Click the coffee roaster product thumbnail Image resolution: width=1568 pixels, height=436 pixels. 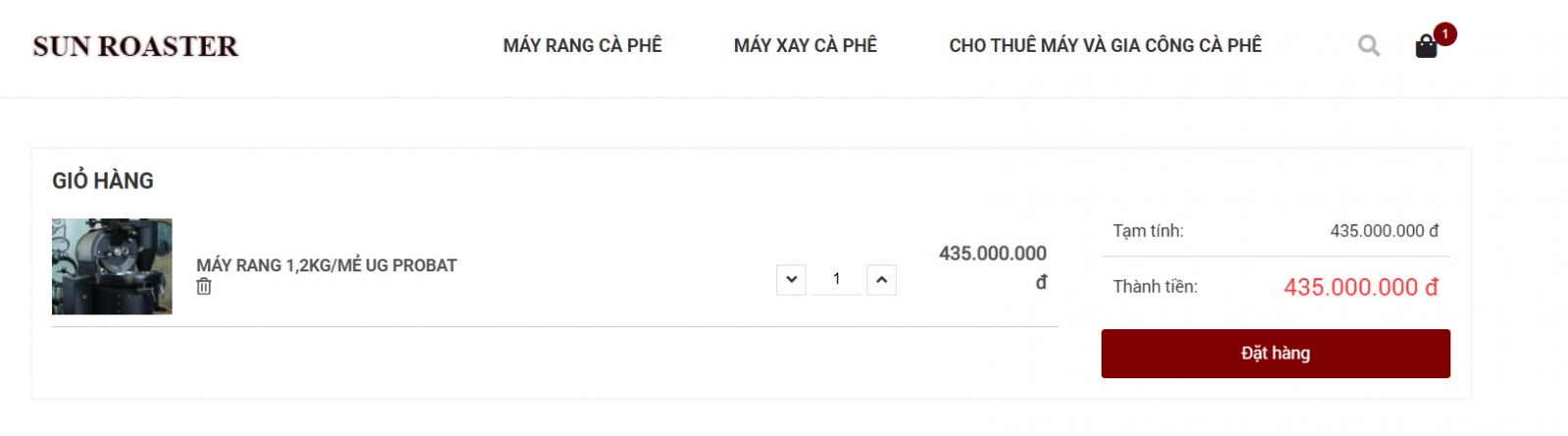point(112,266)
